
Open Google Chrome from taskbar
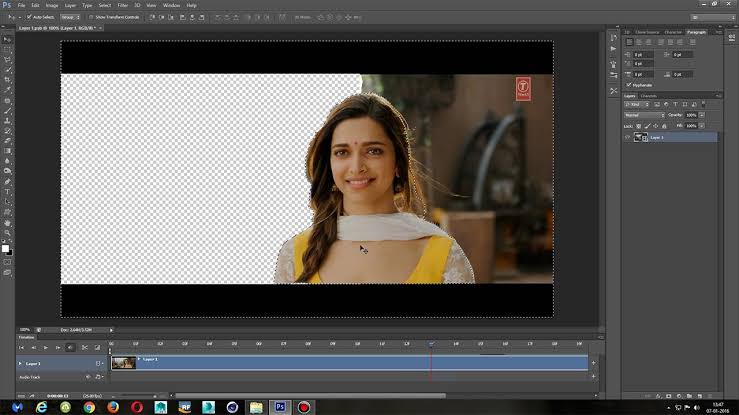89,407
